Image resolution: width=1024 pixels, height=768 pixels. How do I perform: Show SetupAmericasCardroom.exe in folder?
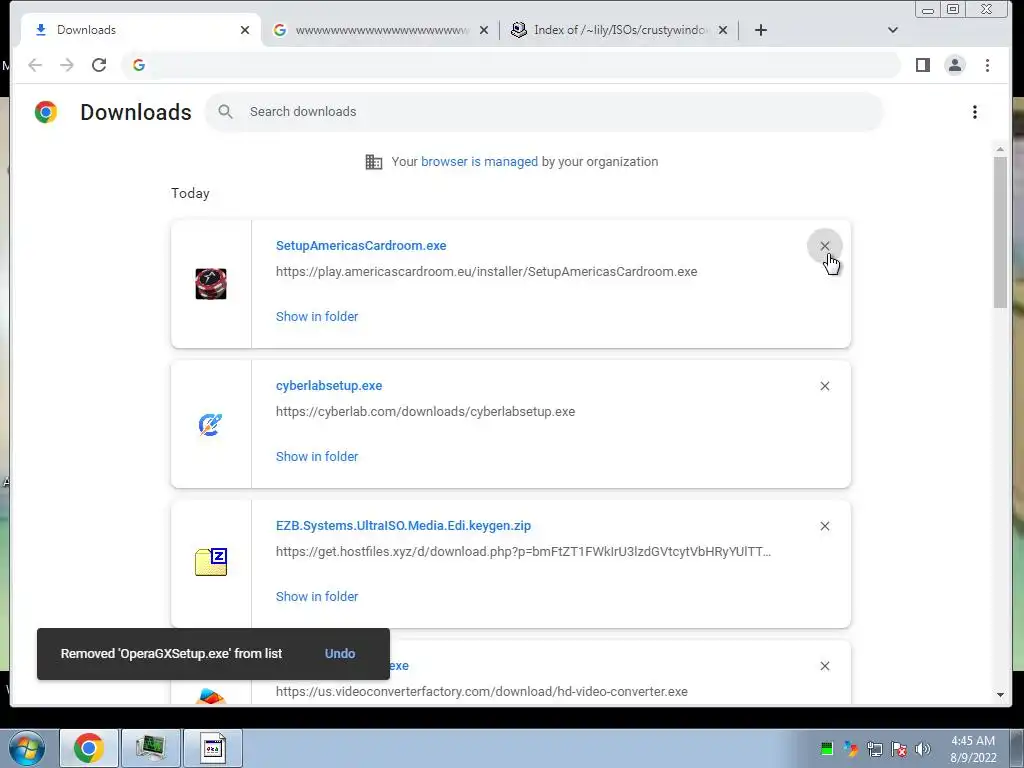coord(317,316)
